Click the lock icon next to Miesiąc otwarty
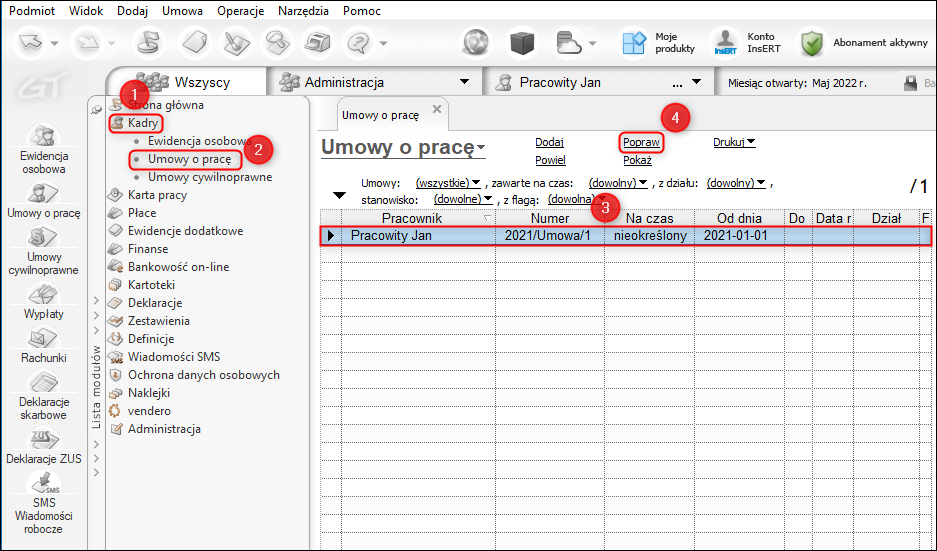This screenshot has width=937, height=551. pos(910,83)
